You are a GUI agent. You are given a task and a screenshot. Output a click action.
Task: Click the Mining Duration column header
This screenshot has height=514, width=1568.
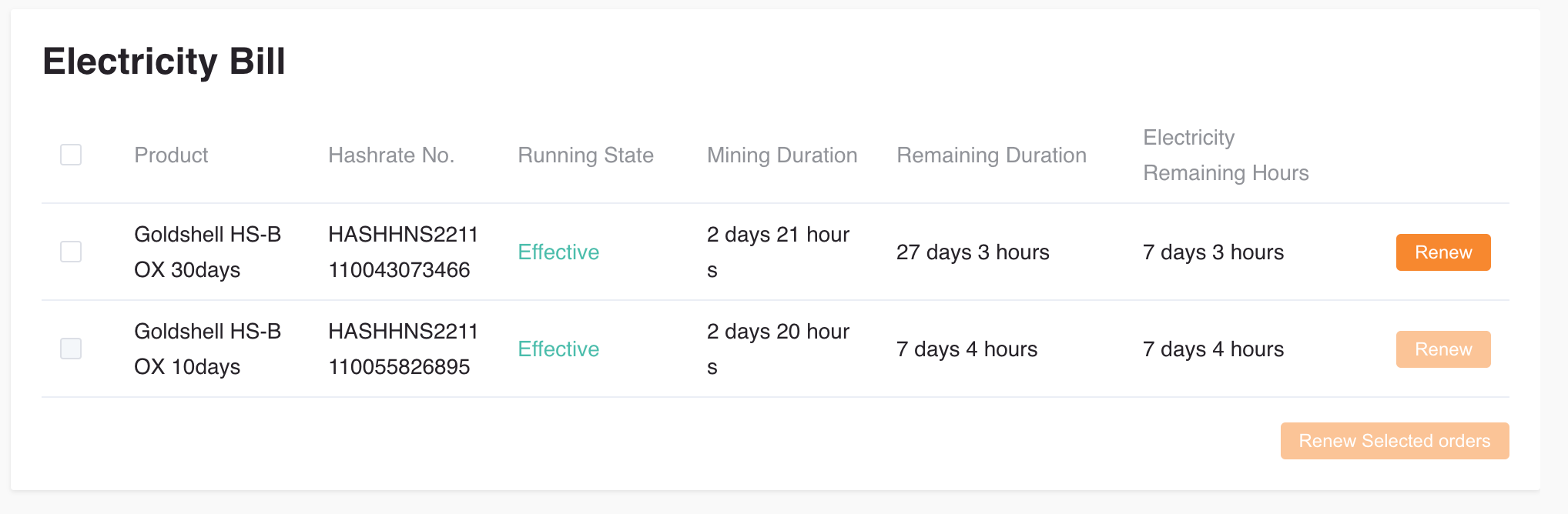coord(782,155)
